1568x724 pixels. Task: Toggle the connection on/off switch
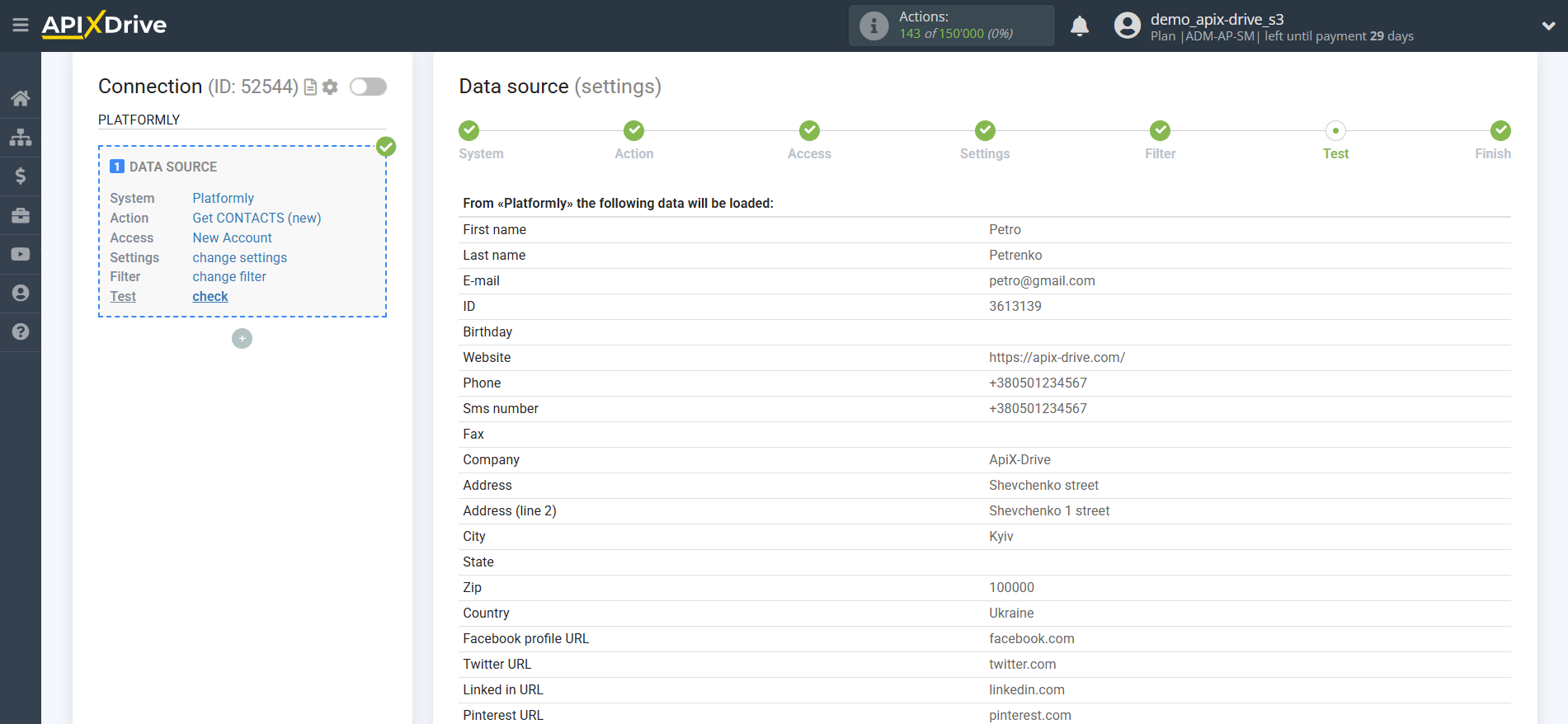click(368, 87)
